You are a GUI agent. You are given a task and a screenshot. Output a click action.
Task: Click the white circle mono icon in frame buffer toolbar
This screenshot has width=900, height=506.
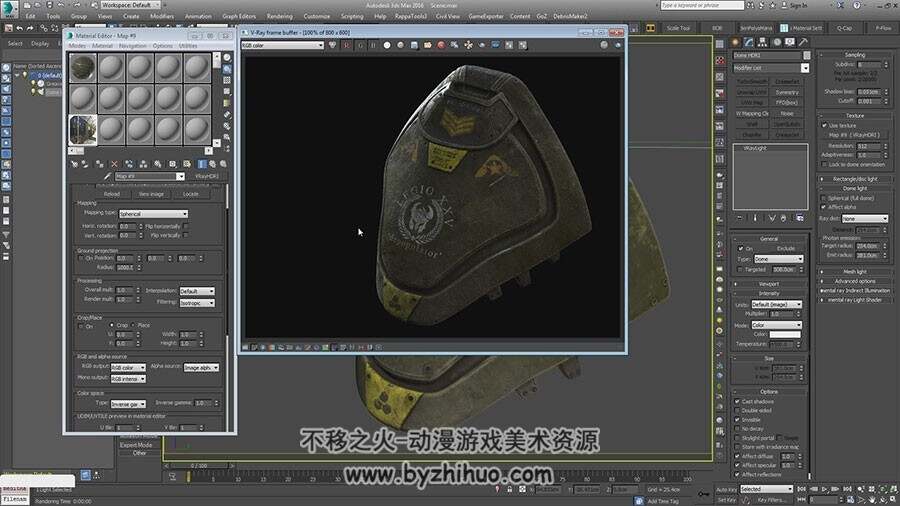(x=387, y=45)
